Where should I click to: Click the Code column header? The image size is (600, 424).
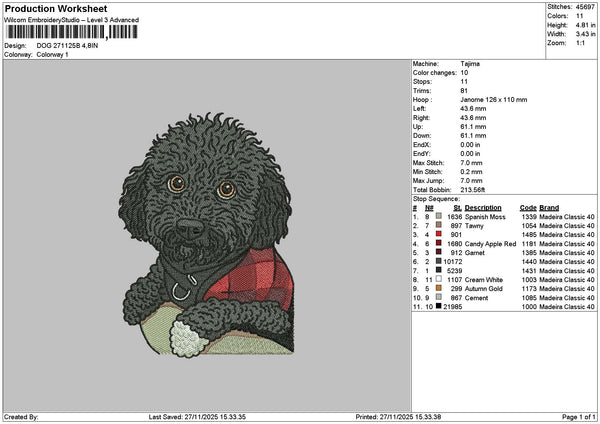click(x=528, y=208)
